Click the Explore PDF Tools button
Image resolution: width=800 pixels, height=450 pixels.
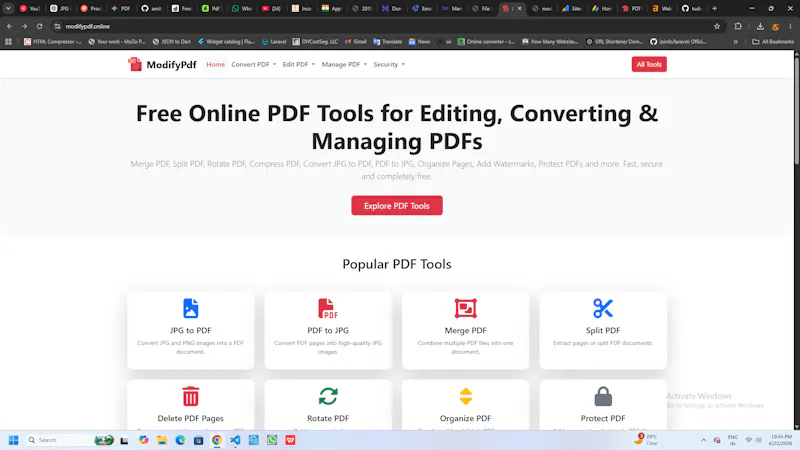pyautogui.click(x=397, y=206)
